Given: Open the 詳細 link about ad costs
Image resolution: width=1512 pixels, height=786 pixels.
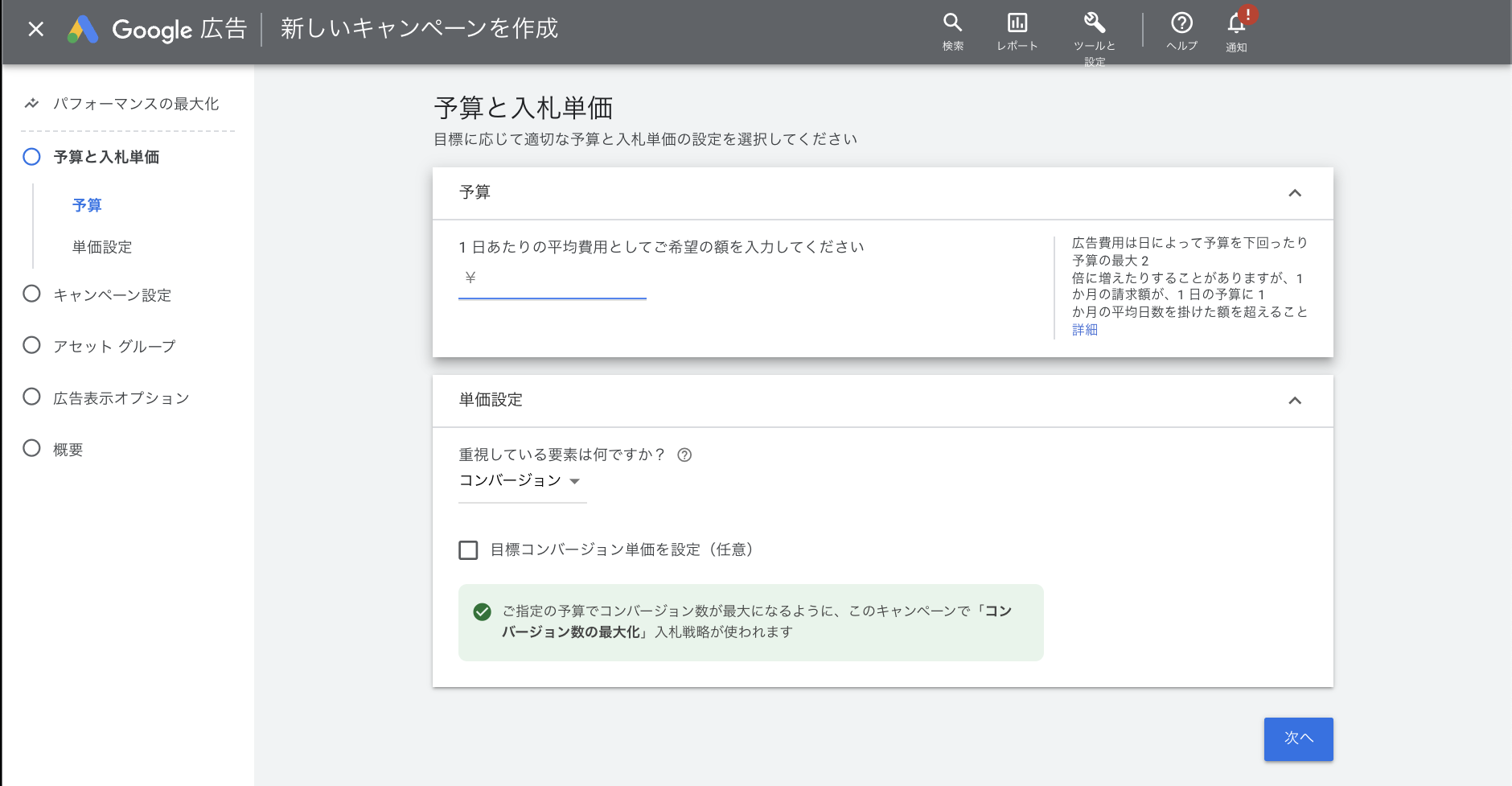Looking at the screenshot, I should click(x=1083, y=329).
